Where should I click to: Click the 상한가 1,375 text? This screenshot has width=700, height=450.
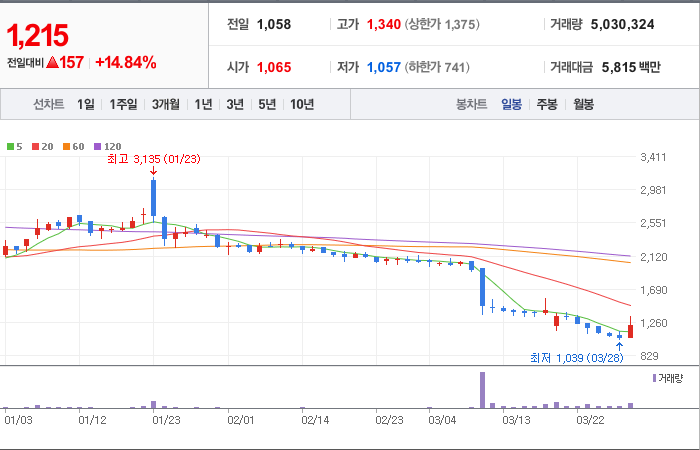(442, 24)
